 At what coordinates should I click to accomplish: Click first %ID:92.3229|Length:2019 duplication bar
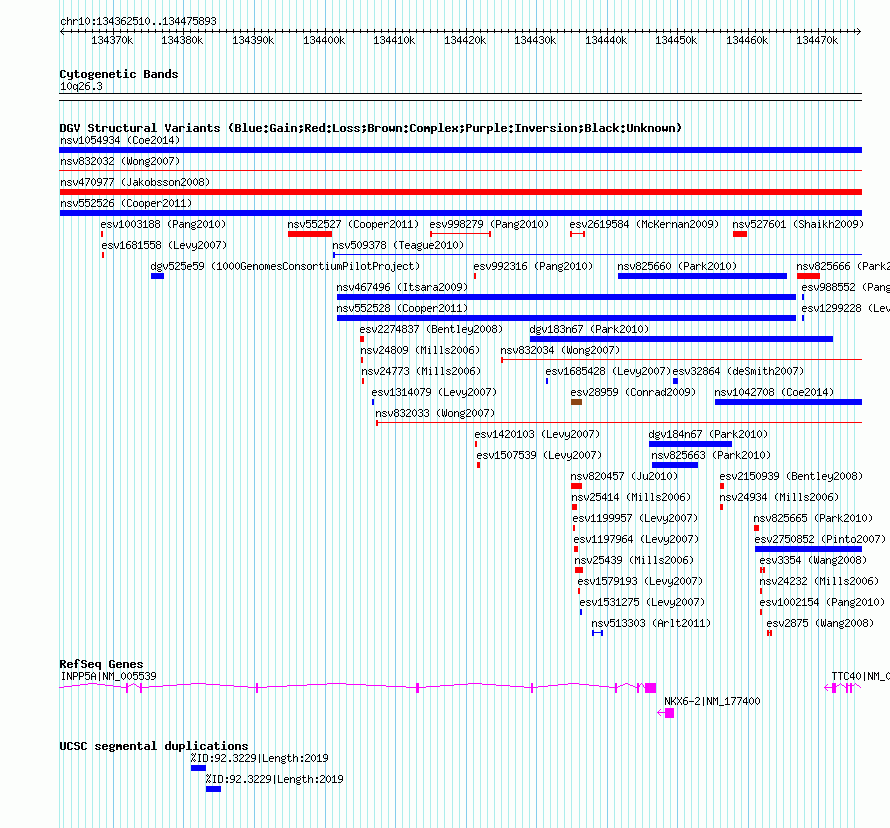198,768
